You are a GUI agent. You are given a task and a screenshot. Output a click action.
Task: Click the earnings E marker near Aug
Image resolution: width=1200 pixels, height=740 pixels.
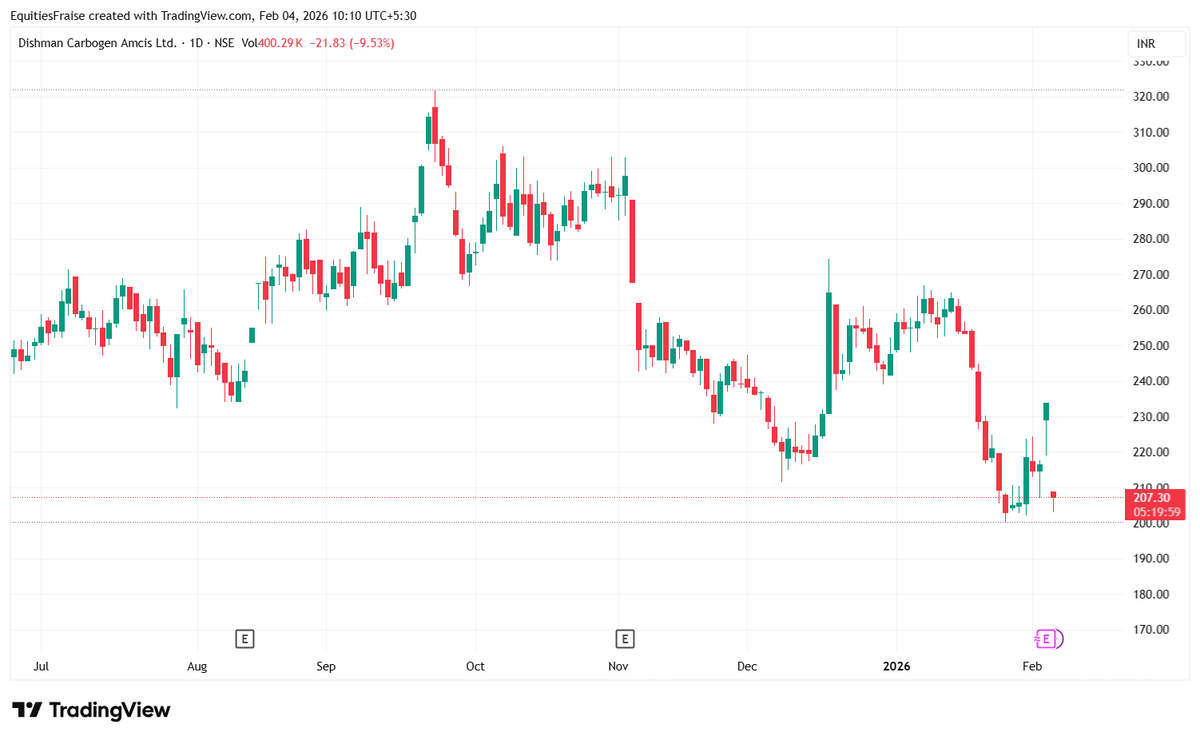click(x=244, y=638)
